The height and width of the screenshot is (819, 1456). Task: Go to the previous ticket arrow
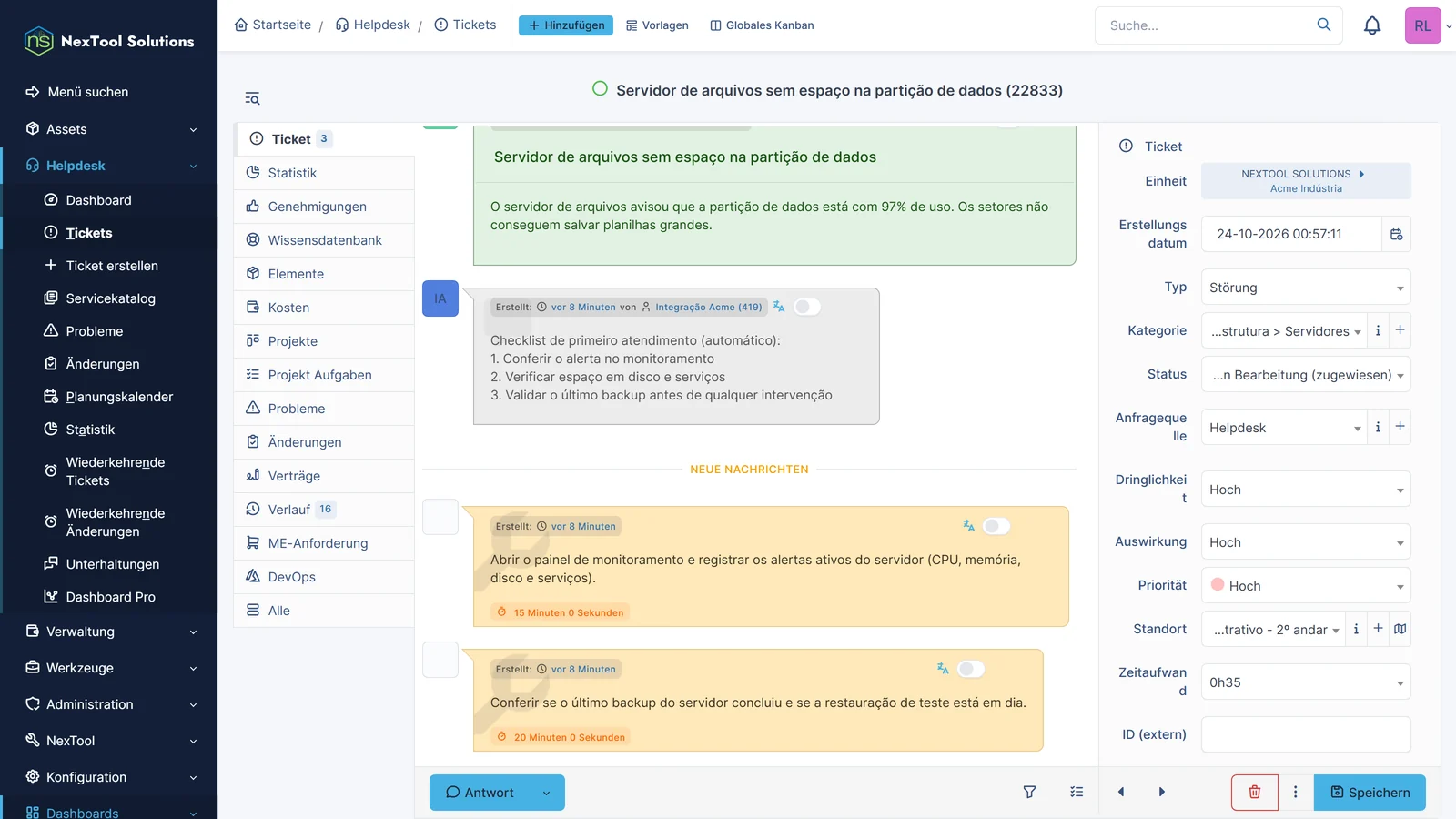pos(1121,792)
